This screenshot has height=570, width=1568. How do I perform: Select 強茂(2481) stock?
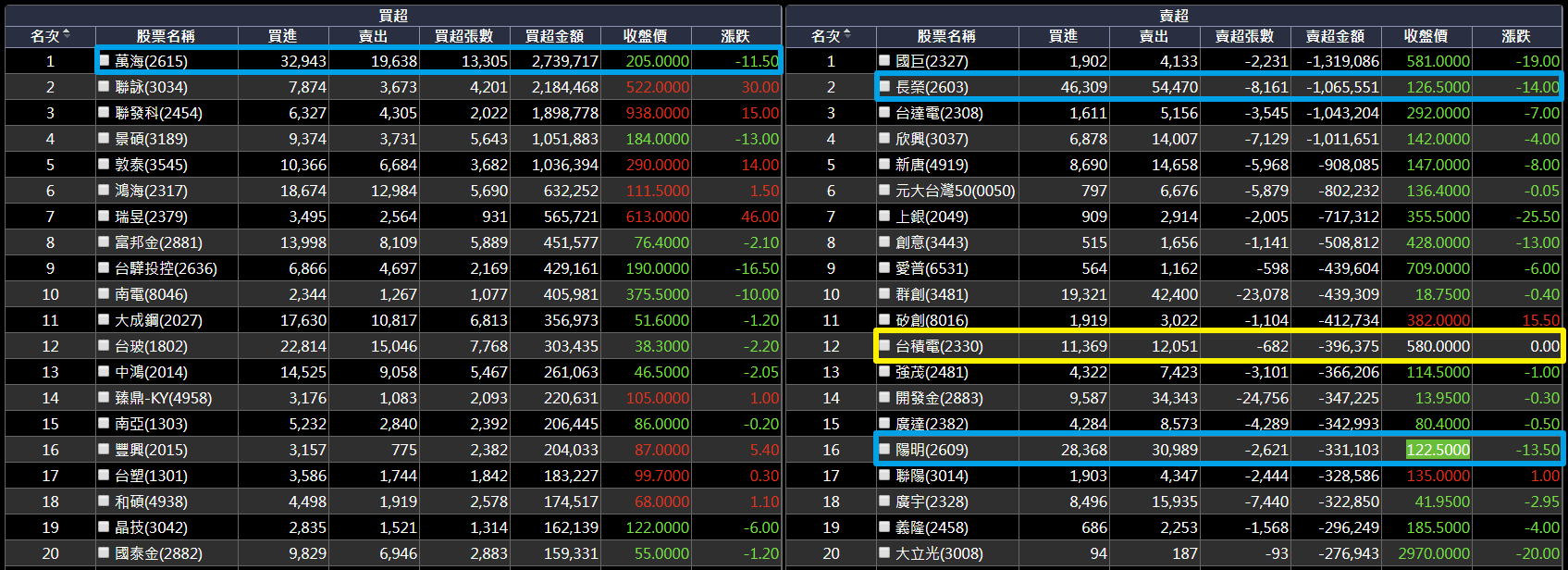[x=932, y=372]
